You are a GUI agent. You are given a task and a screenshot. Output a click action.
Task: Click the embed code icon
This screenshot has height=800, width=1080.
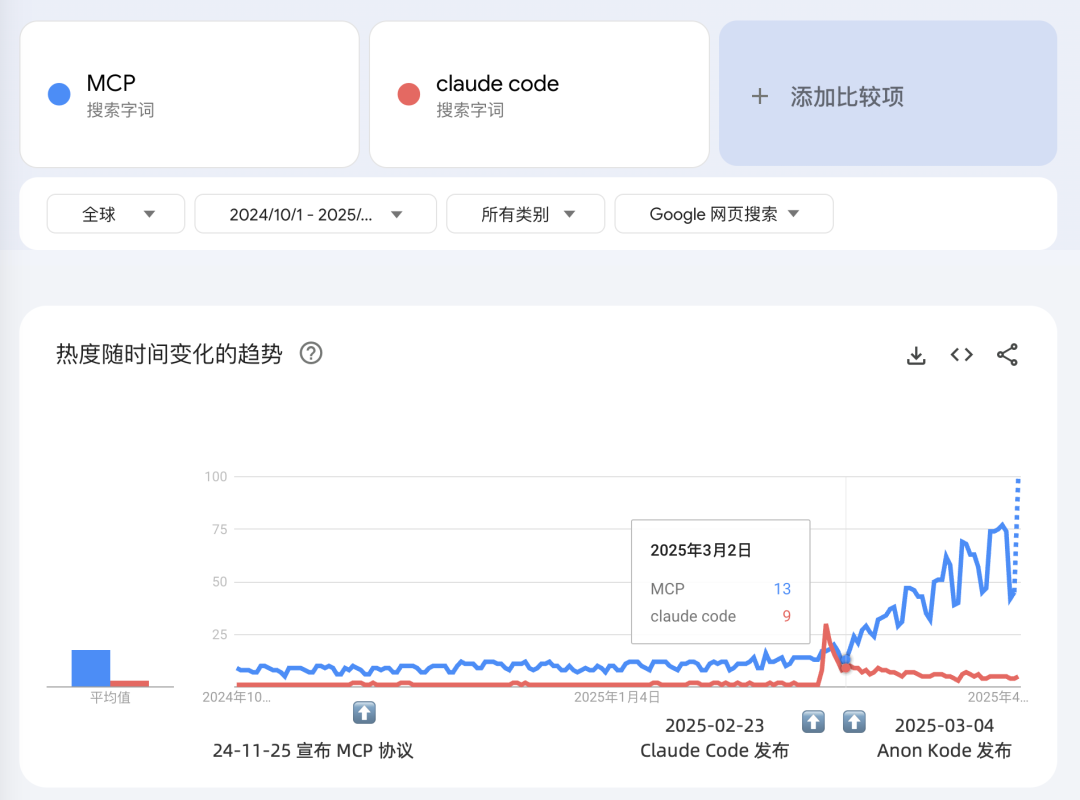[962, 355]
